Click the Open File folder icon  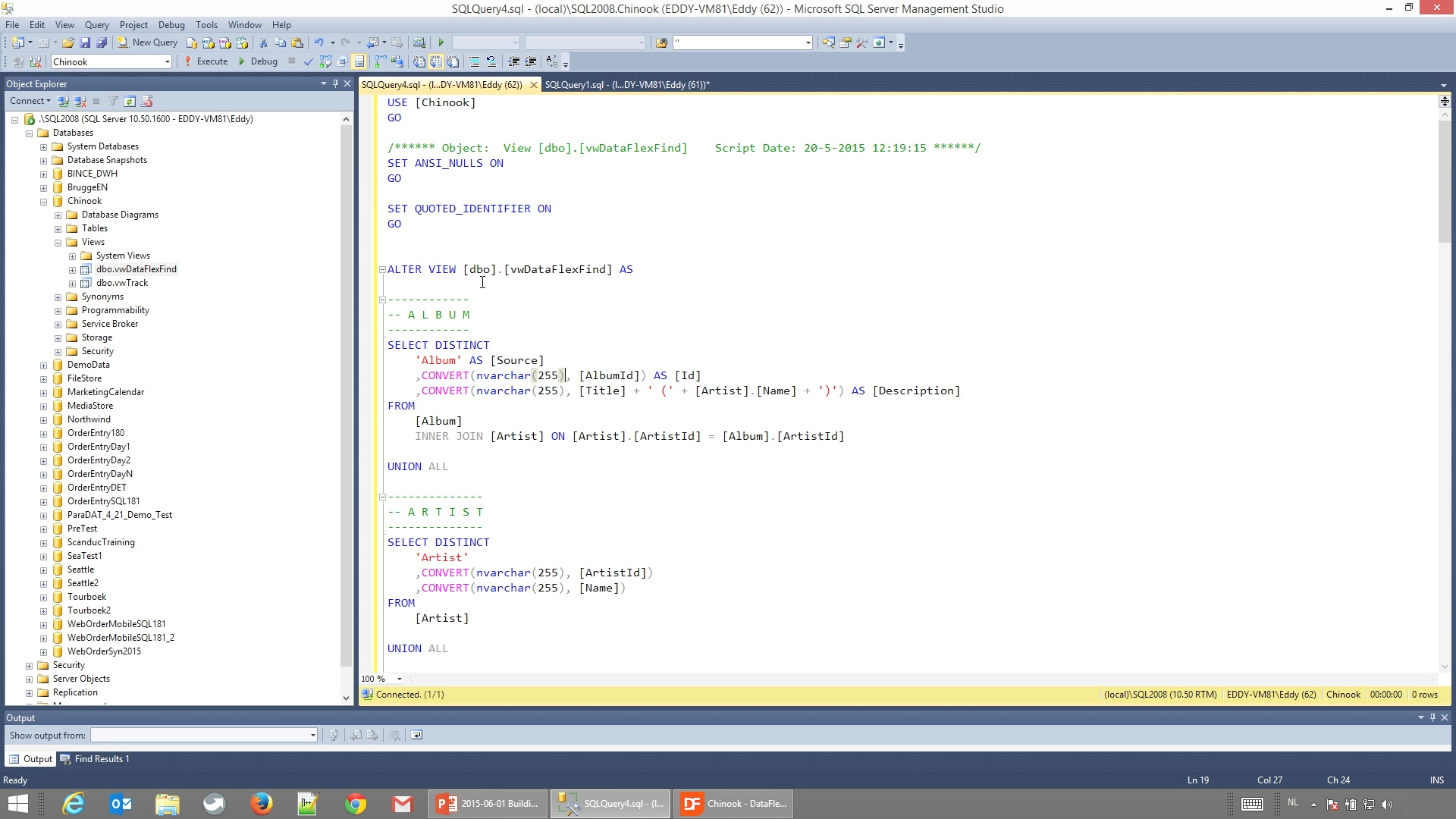click(68, 42)
